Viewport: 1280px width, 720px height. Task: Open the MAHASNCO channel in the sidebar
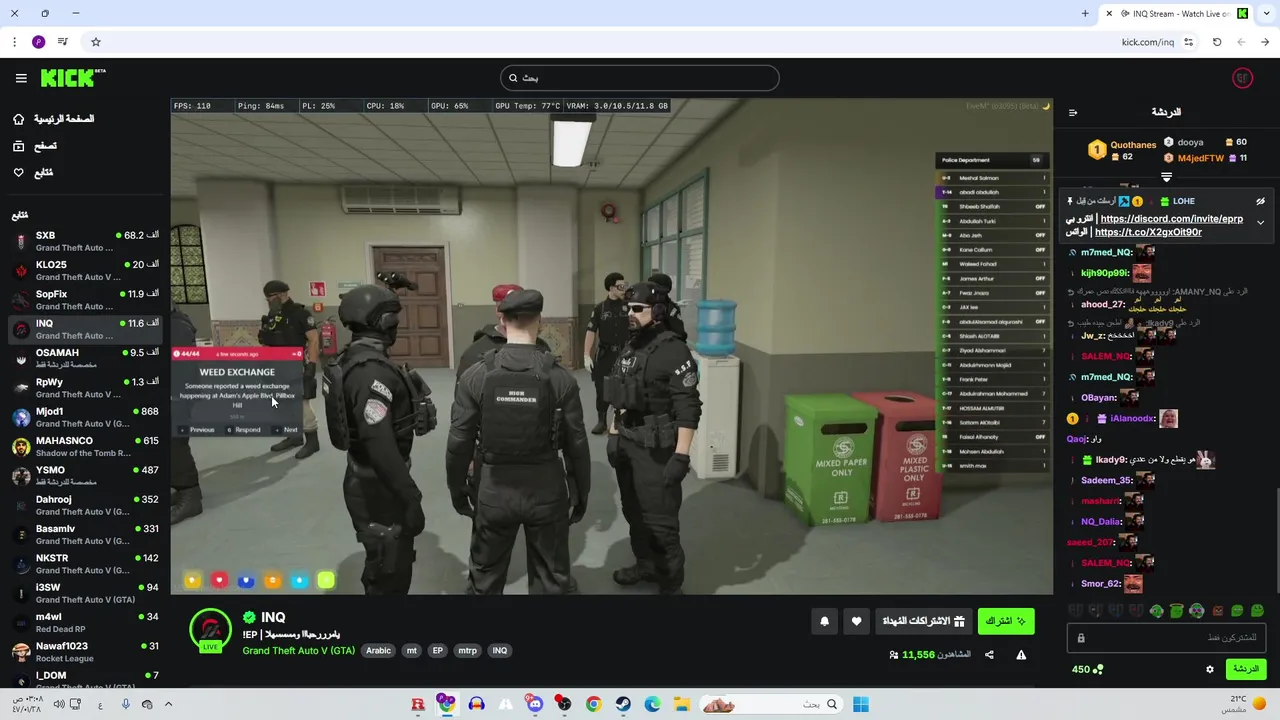coord(85,446)
